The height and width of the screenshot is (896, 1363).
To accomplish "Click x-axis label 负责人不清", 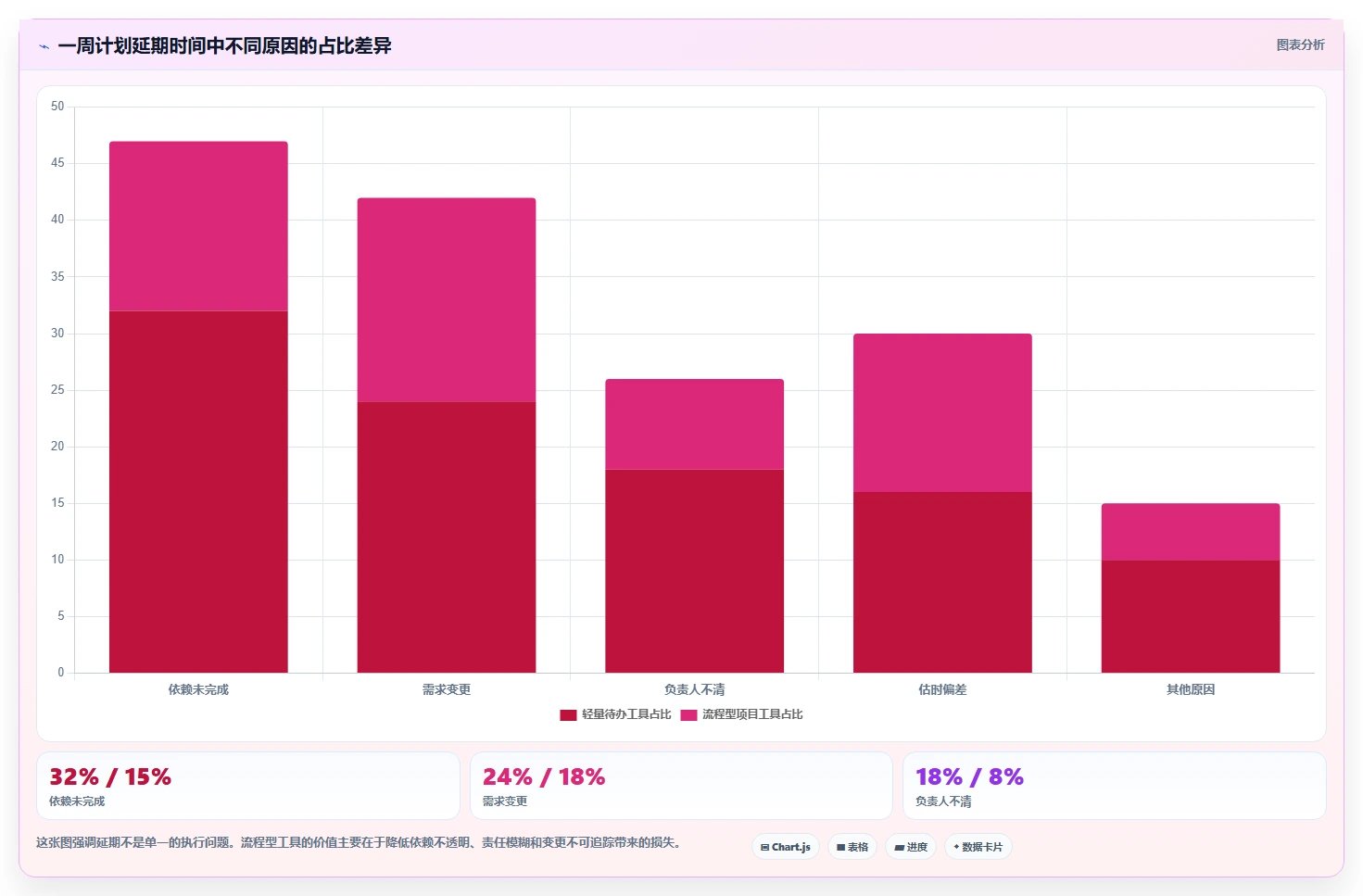I will coord(695,689).
